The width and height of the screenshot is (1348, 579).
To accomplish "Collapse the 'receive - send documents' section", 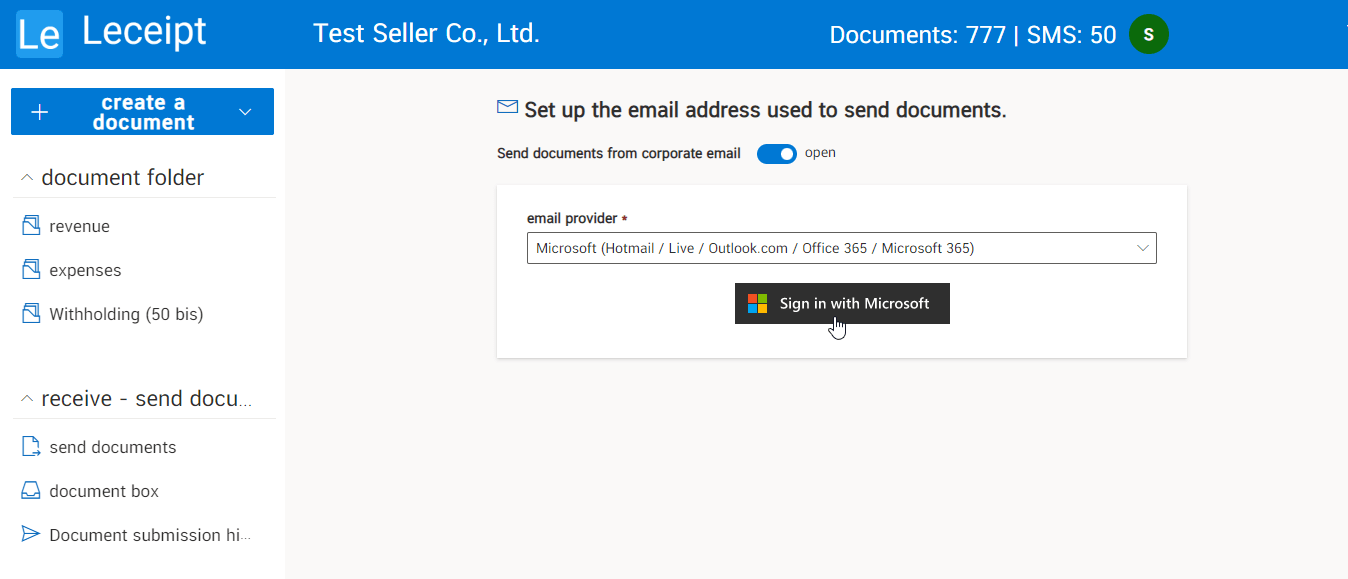I will (x=27, y=398).
